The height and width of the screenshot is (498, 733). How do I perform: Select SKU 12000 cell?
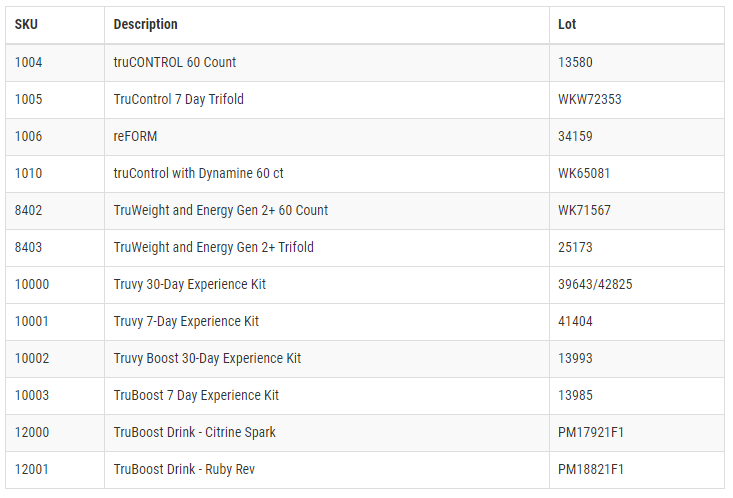pyautogui.click(x=32, y=432)
